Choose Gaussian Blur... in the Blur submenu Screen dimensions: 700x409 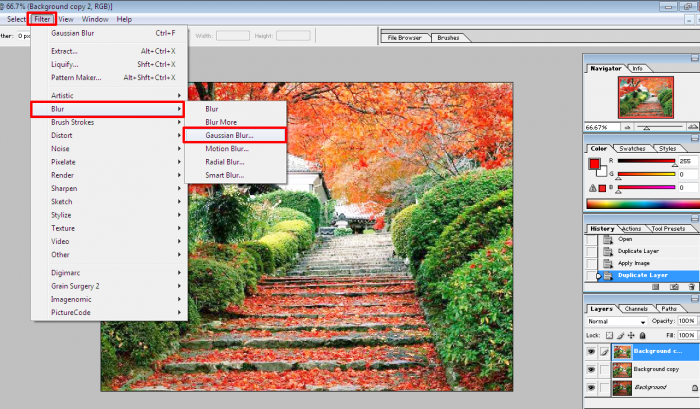pyautogui.click(x=235, y=135)
